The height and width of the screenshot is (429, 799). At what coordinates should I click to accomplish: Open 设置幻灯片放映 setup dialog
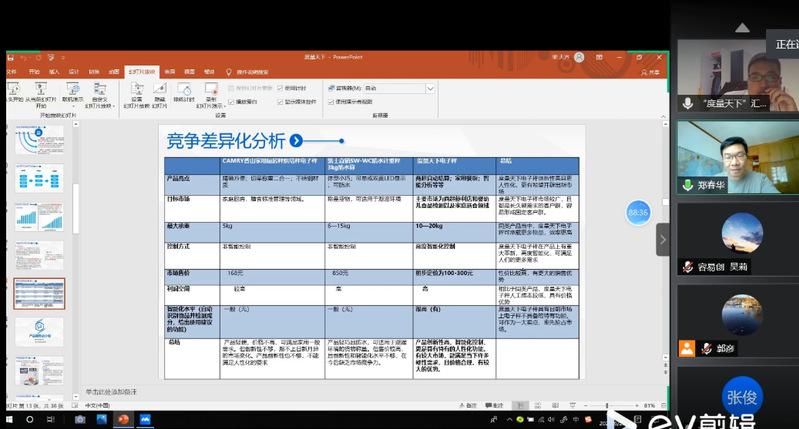[x=137, y=95]
